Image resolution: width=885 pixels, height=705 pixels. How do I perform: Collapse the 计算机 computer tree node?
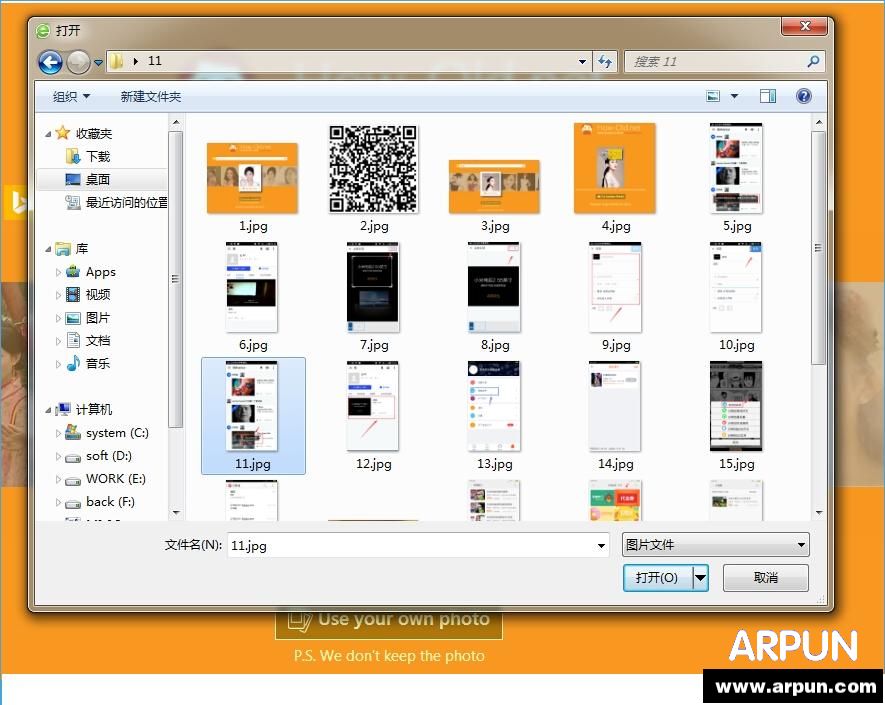[x=48, y=410]
